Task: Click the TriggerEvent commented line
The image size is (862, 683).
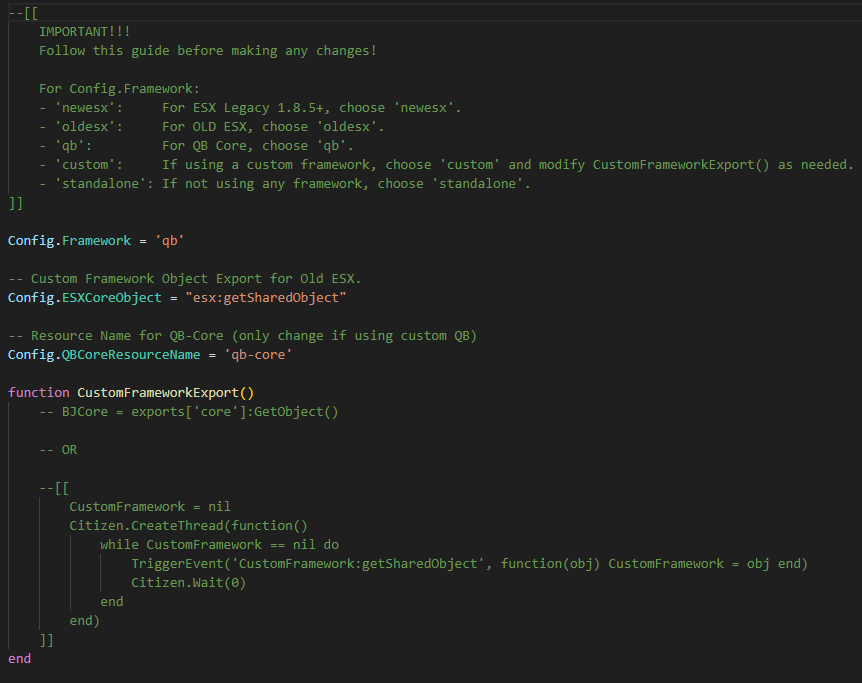Action: pyautogui.click(x=469, y=564)
